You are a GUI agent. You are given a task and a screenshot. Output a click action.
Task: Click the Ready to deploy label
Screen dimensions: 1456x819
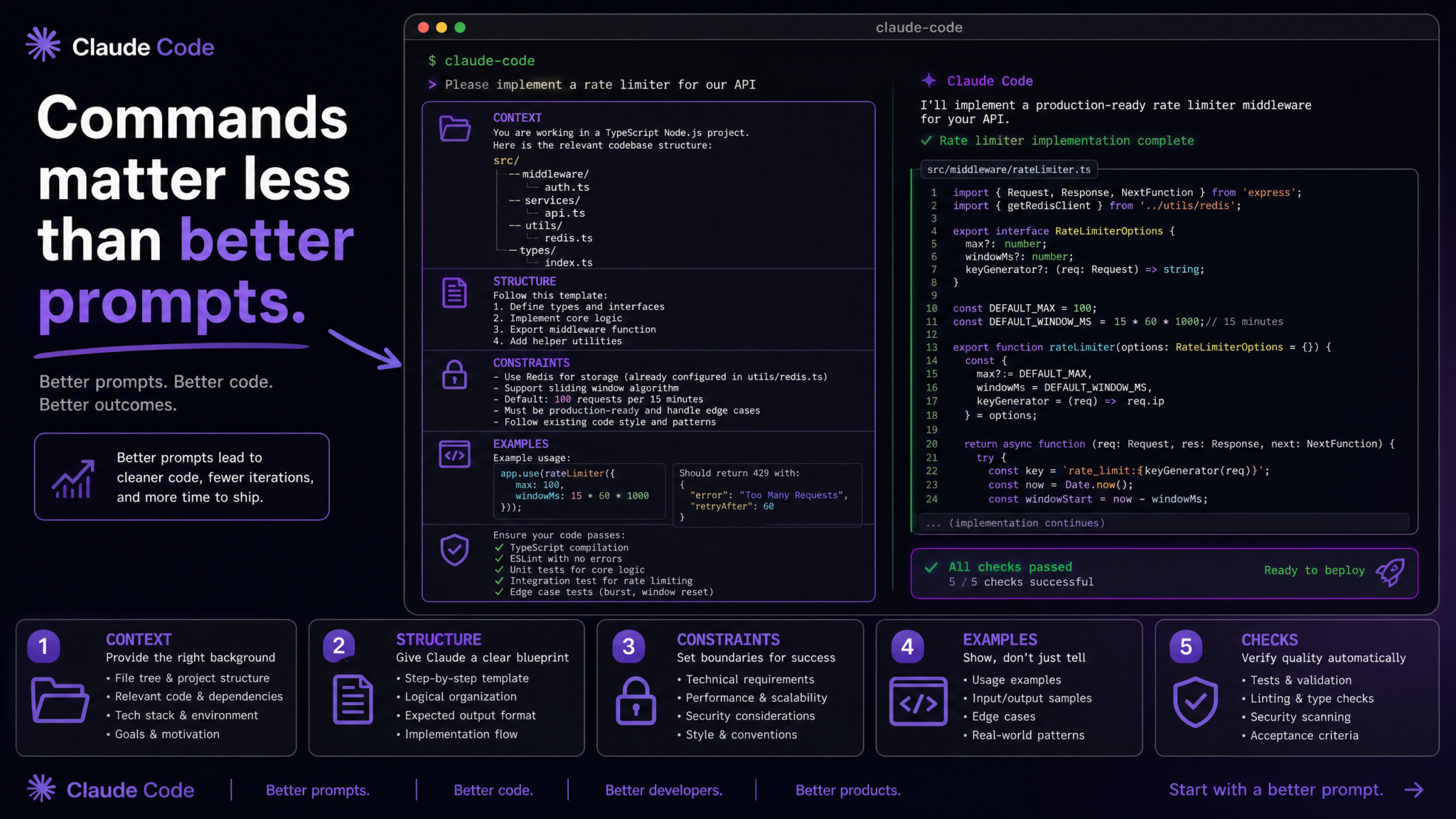[1314, 570]
